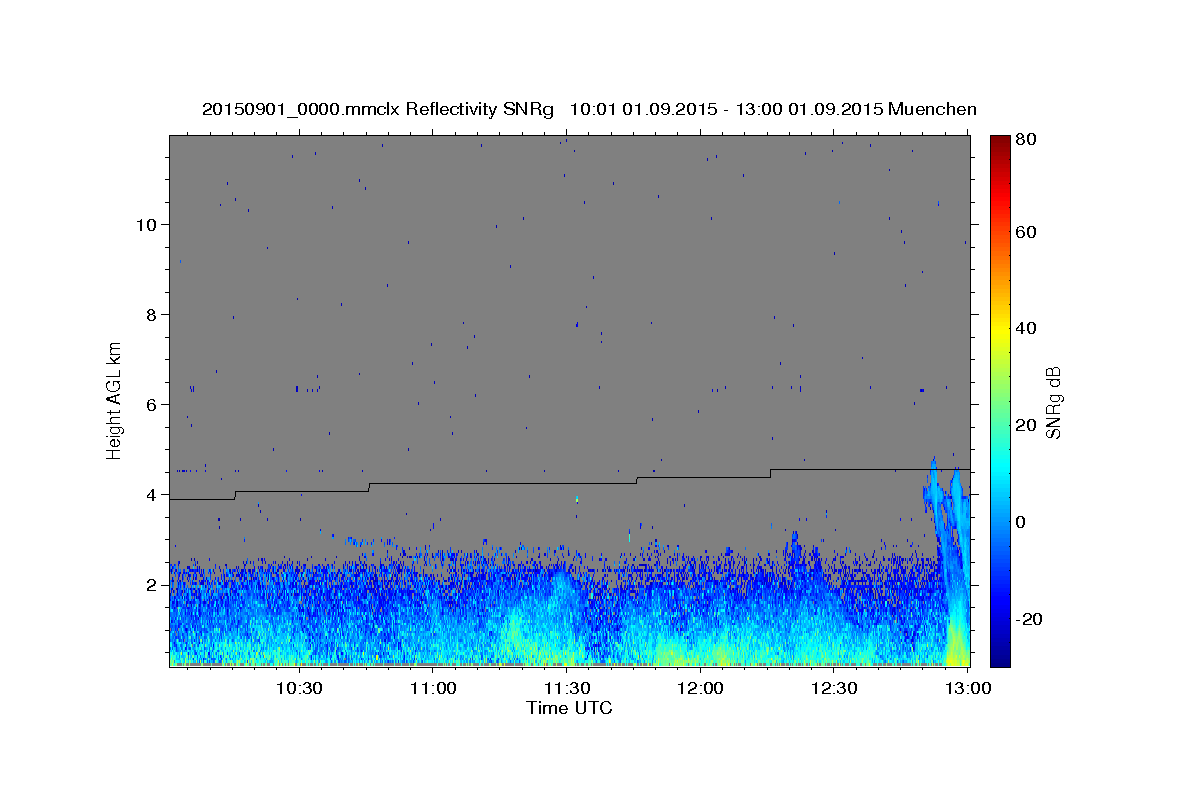This screenshot has height=800, width=1200.
Task: Click the 13:00 time tick label
Action: pyautogui.click(x=968, y=689)
